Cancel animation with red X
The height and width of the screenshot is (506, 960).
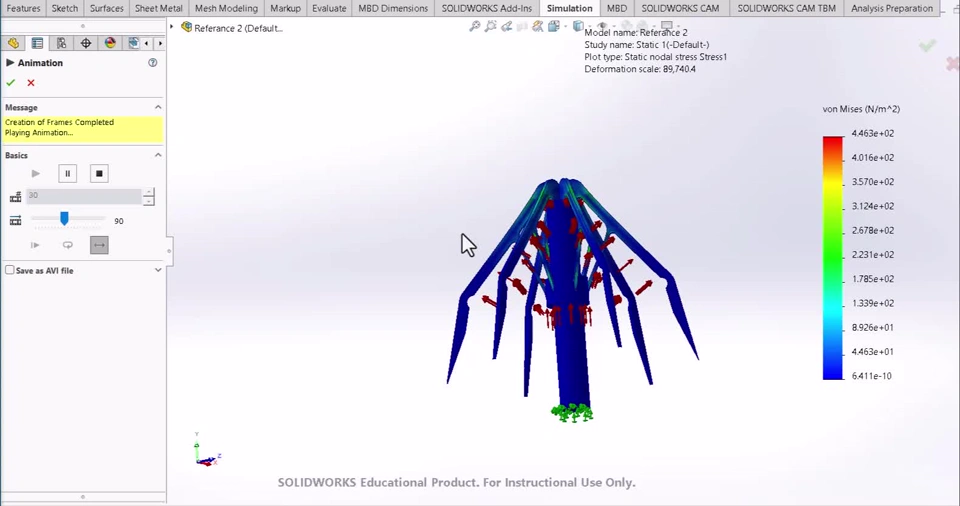point(31,83)
